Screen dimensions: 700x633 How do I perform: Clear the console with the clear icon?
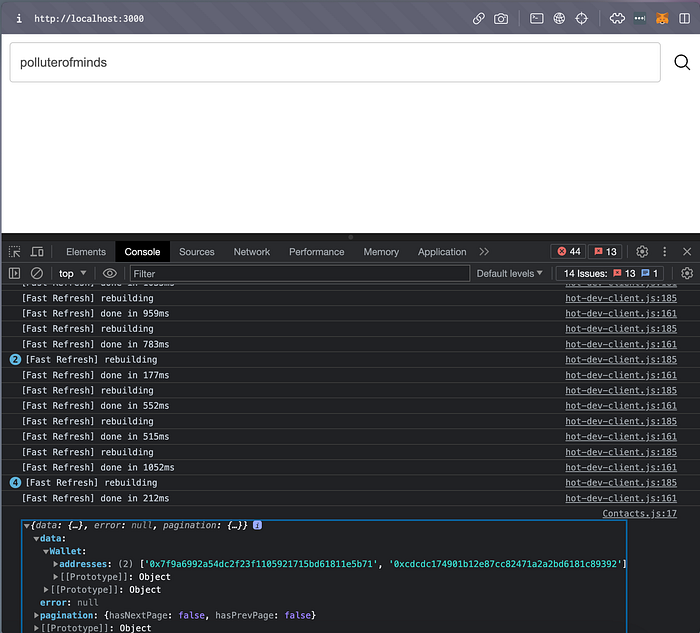(37, 273)
